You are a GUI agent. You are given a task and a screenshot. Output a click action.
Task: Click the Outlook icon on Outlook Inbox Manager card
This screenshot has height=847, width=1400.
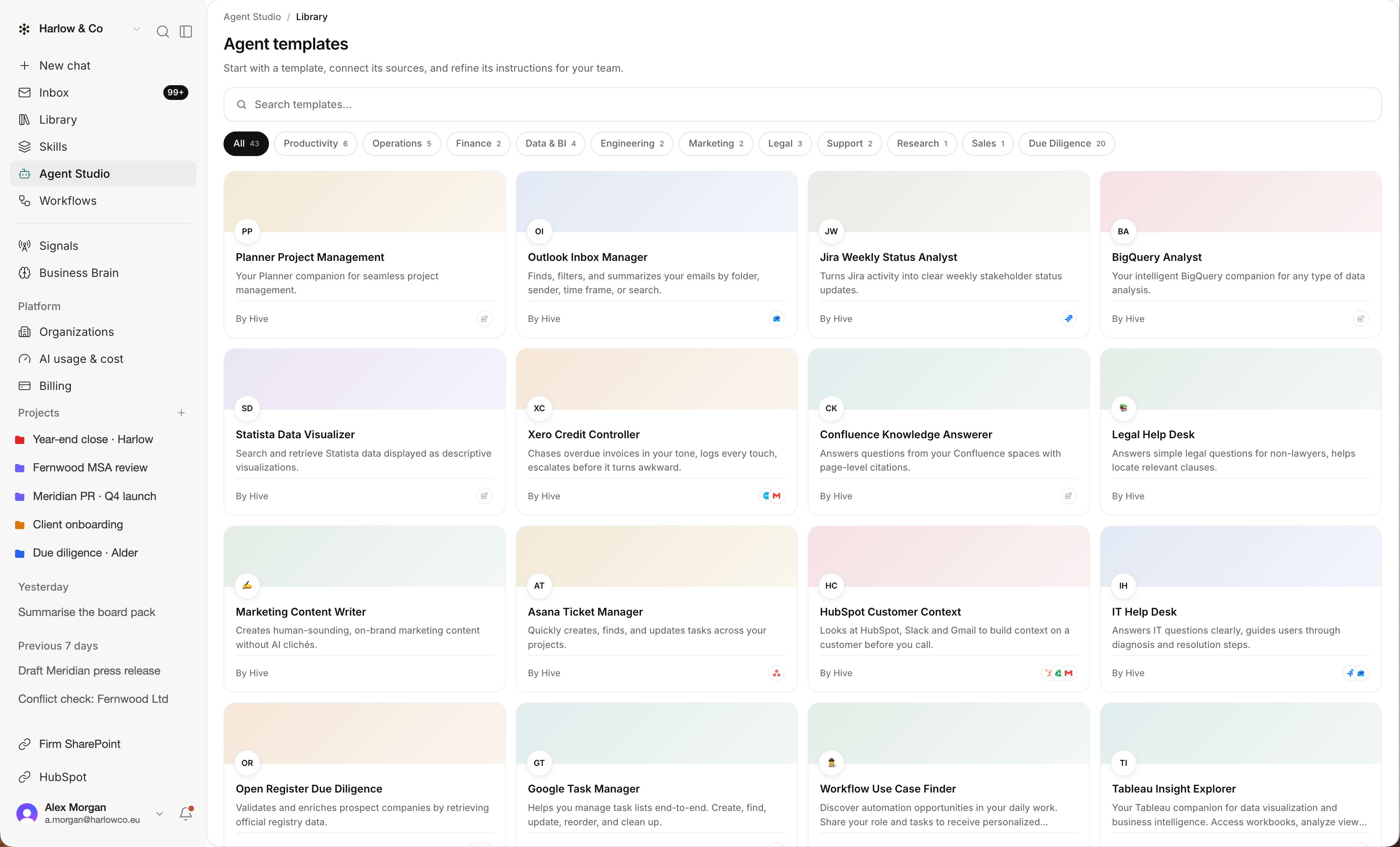776,319
